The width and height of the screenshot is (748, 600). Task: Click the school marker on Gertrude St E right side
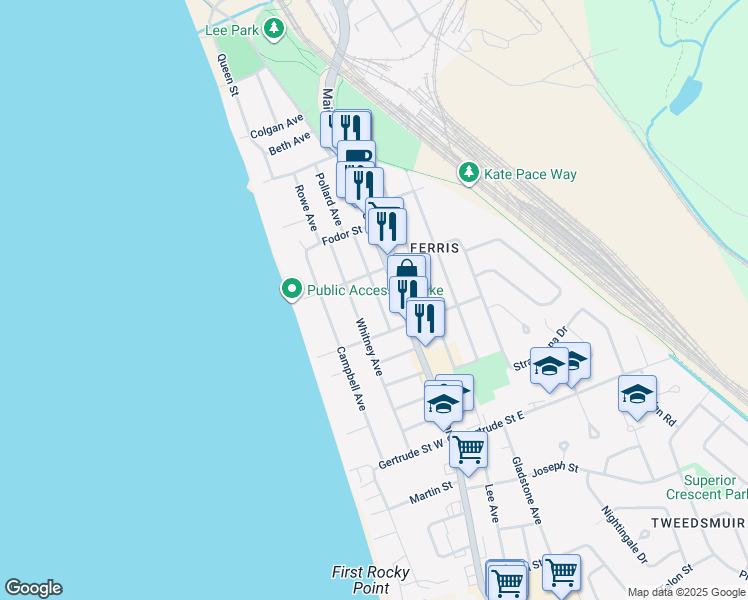pyautogui.click(x=637, y=395)
